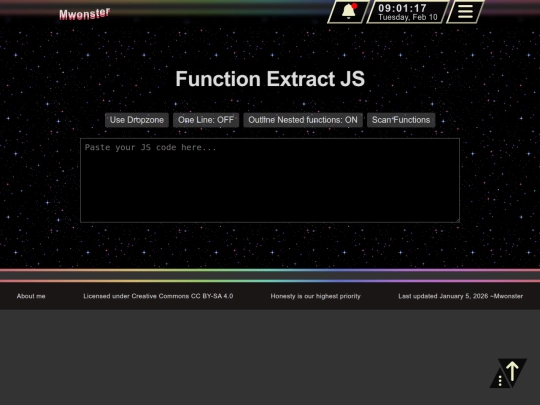Toggle One Line: OFF button
The image size is (540, 405).
pyautogui.click(x=206, y=120)
